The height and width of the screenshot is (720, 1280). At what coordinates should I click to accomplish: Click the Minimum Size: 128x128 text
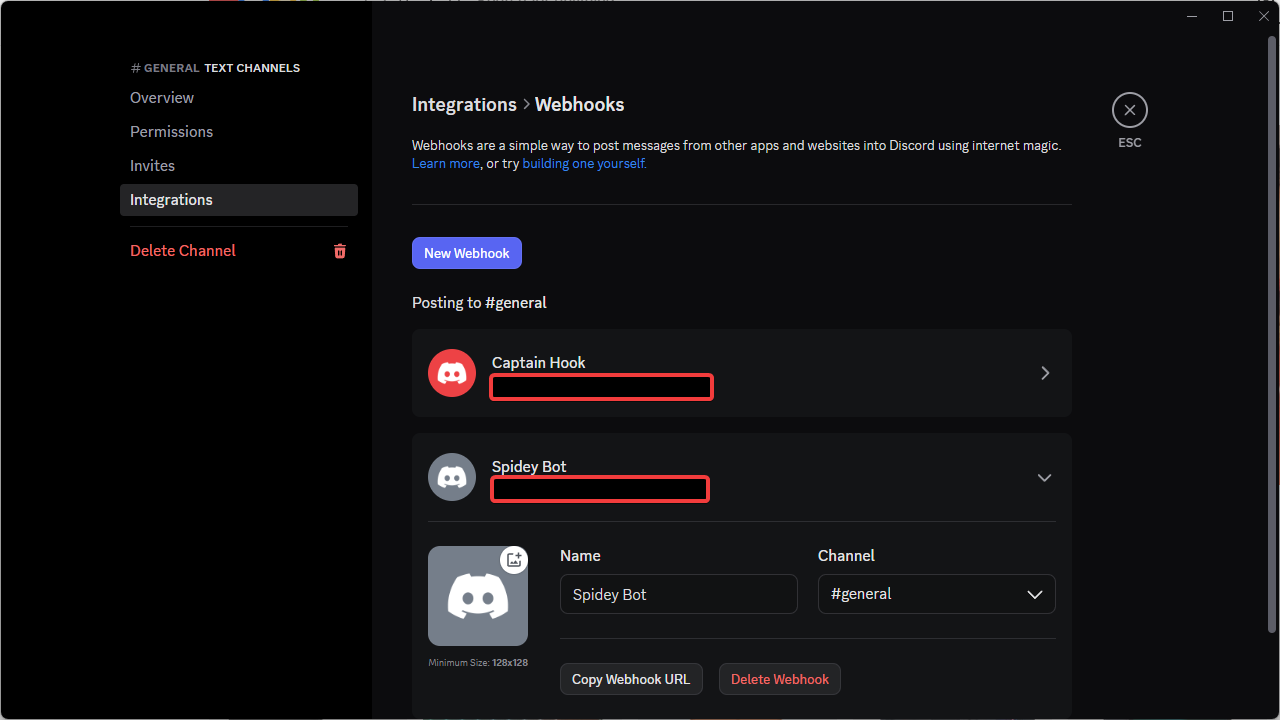(478, 663)
